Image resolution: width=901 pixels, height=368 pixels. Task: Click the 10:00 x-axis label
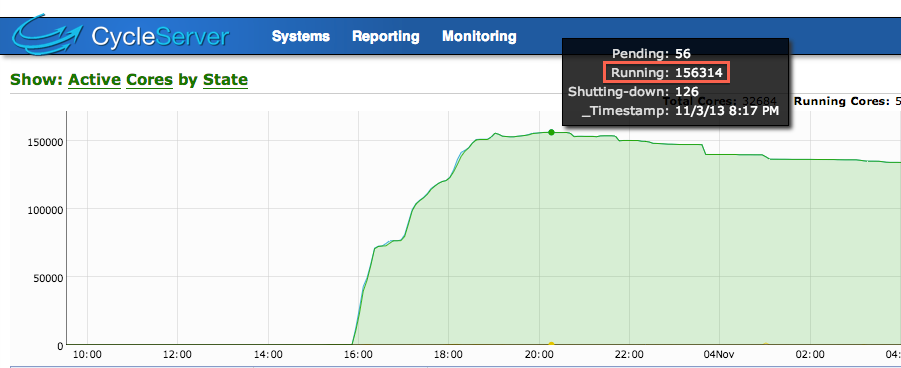point(87,354)
